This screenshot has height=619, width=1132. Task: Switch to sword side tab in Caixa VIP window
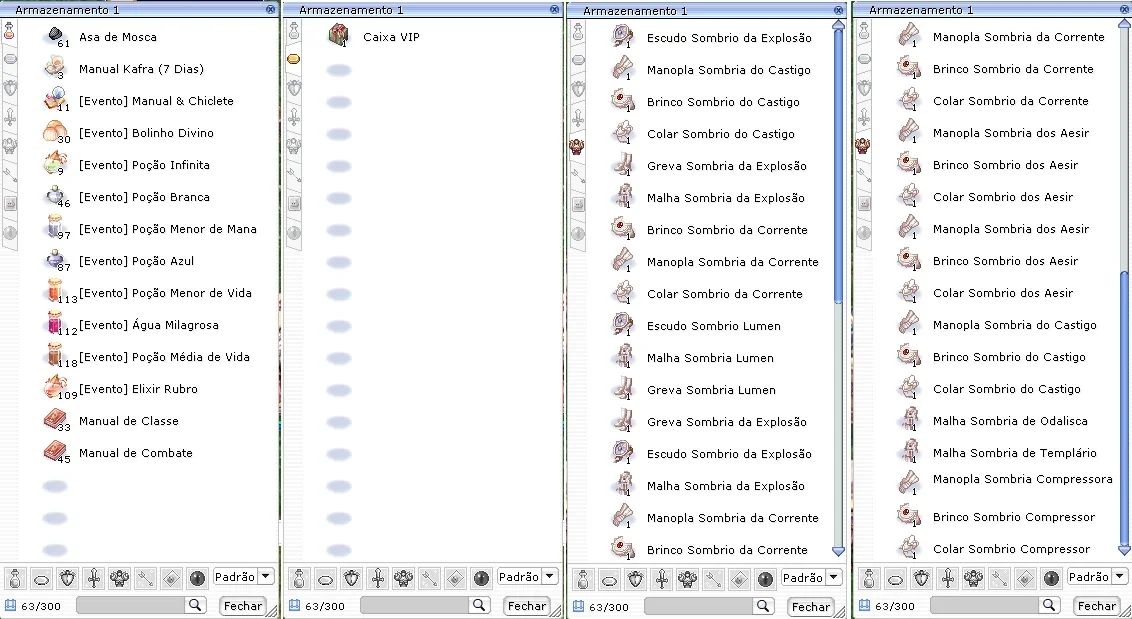coord(293,117)
